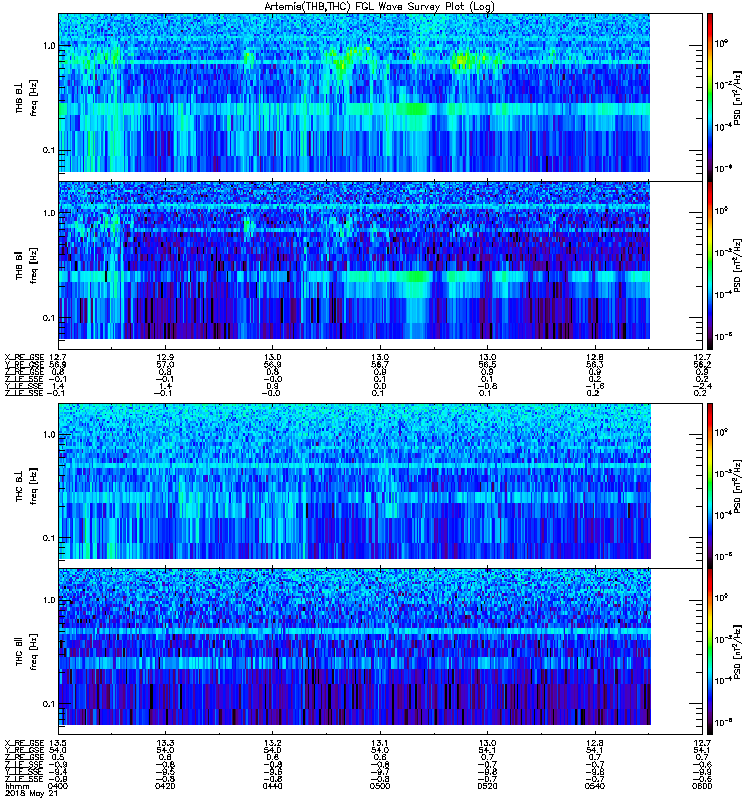Screen dimensions: 750x800
Task: Click the '-2.4' value in the THB table
Action: (x=701, y=386)
